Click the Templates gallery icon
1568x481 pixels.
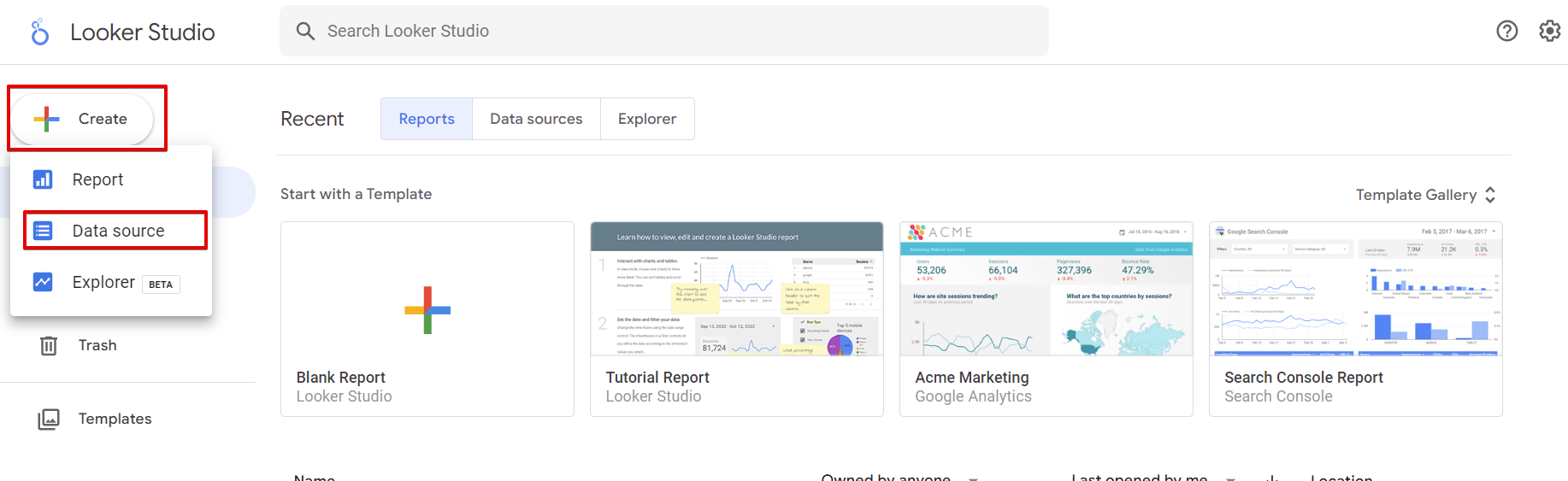coord(49,419)
